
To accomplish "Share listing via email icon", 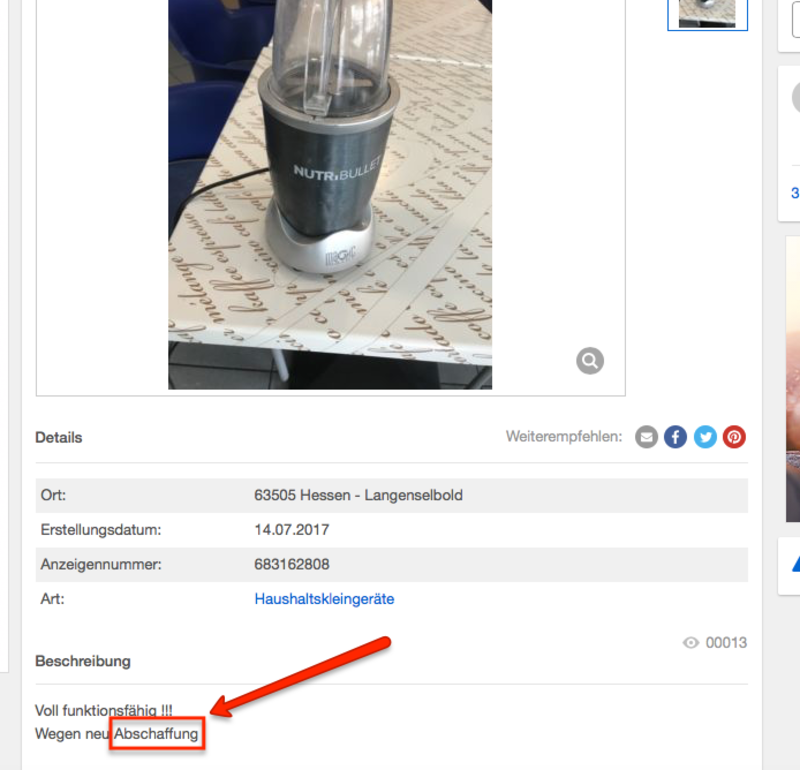I will 646,437.
